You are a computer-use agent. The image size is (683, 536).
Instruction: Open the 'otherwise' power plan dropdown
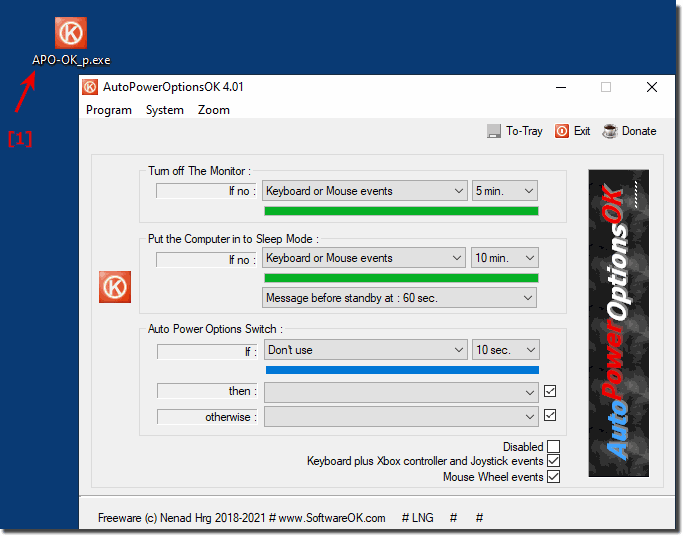[x=401, y=417]
